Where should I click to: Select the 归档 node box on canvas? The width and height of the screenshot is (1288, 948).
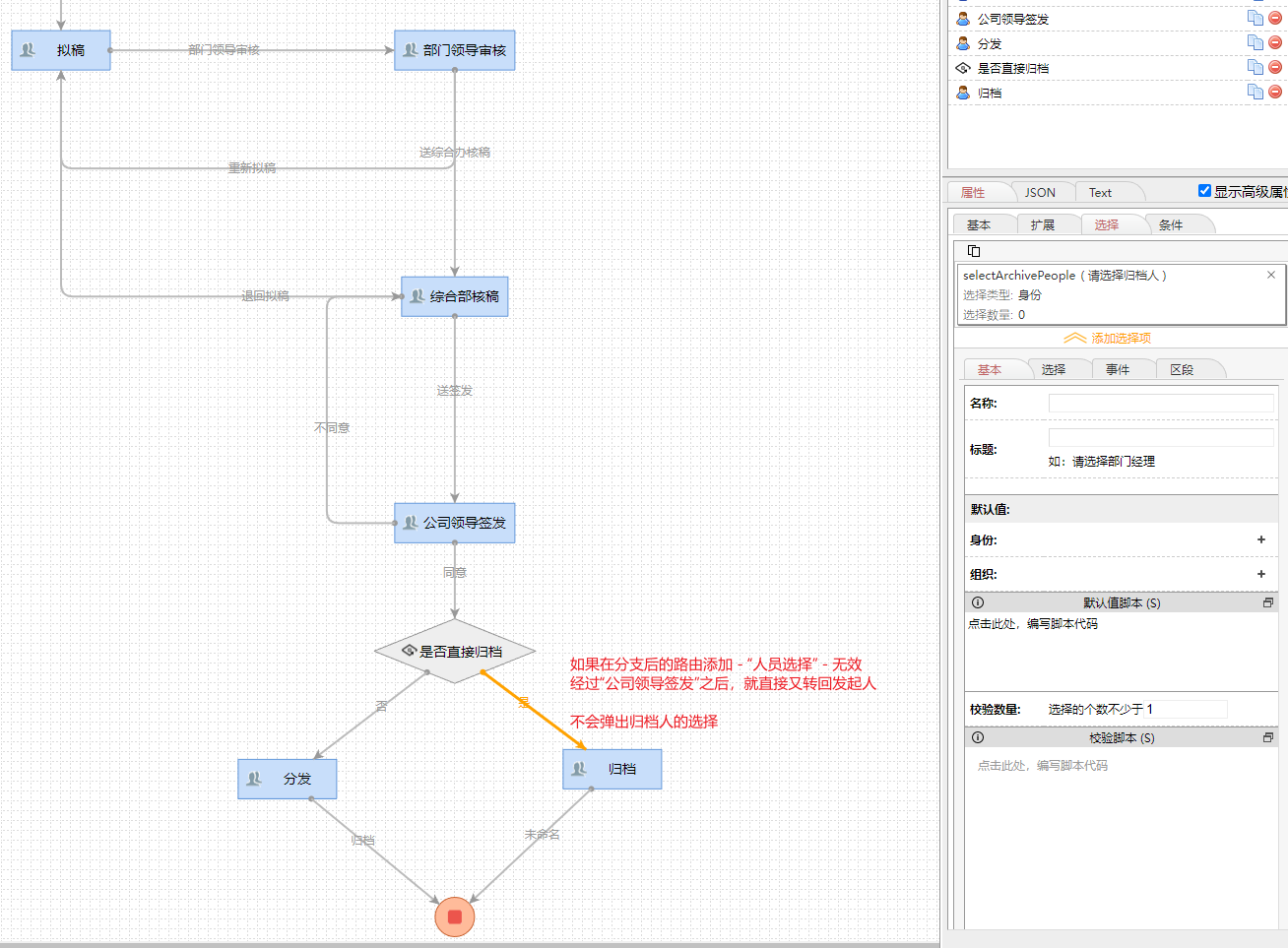612,769
